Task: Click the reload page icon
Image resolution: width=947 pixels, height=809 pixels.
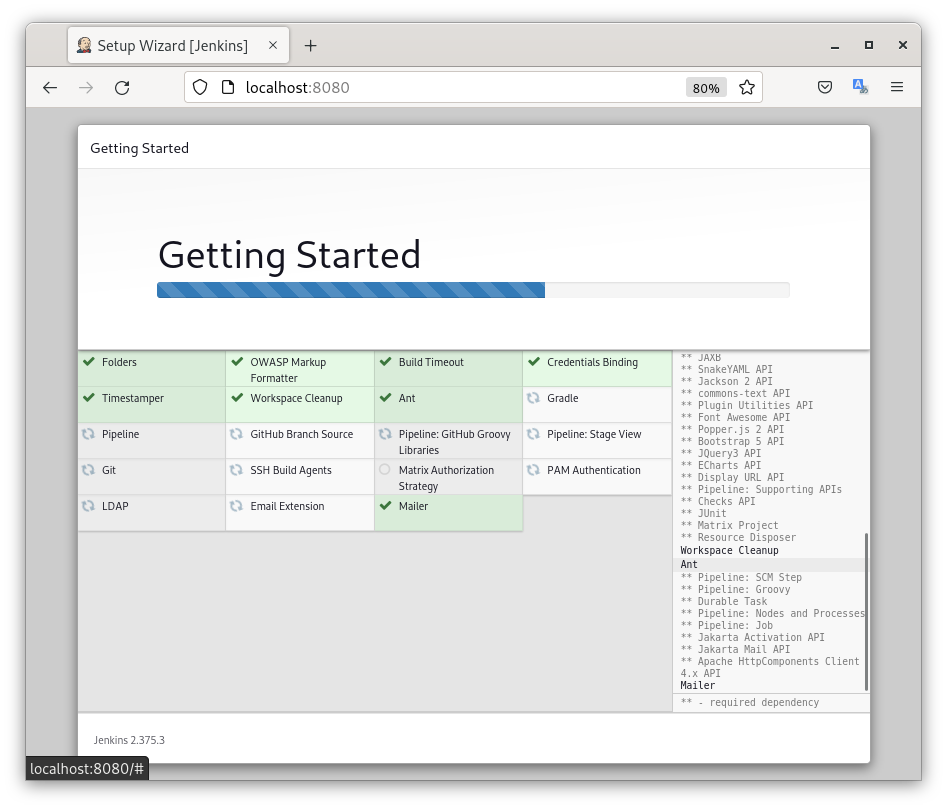Action: pyautogui.click(x=122, y=88)
